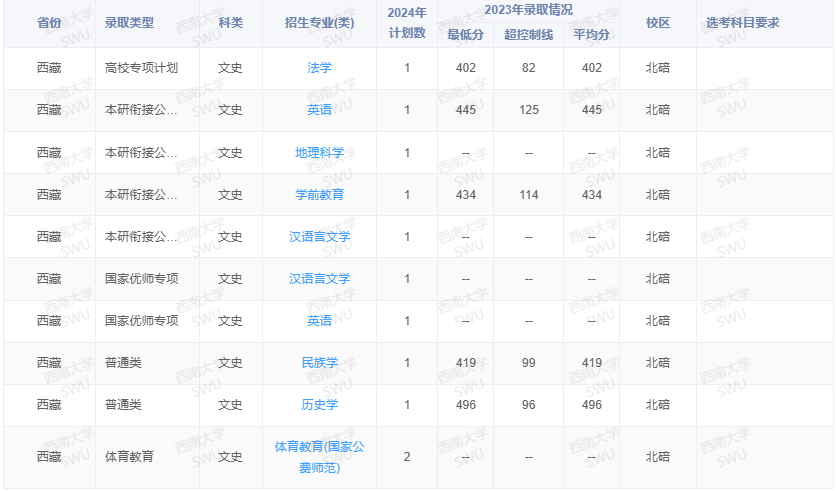Open the 法学 major link
Screen dimensions: 836x491
[319, 68]
